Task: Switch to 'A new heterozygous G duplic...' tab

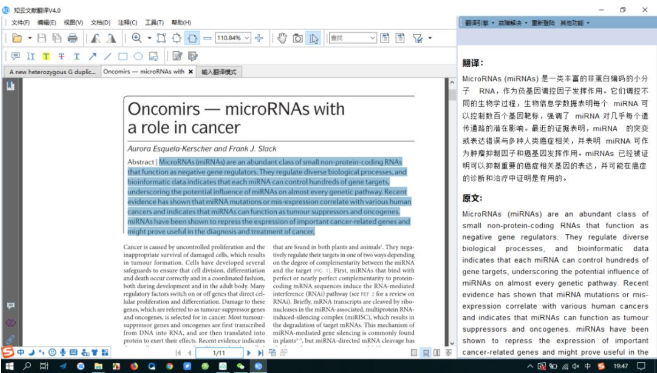Action: 52,72
